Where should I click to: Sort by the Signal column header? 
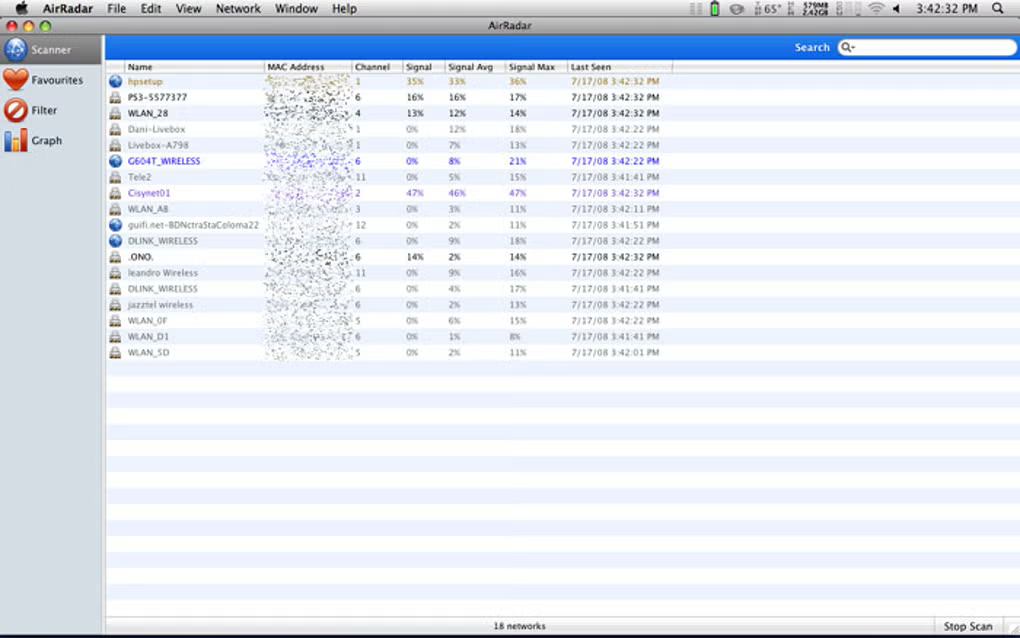(423, 67)
